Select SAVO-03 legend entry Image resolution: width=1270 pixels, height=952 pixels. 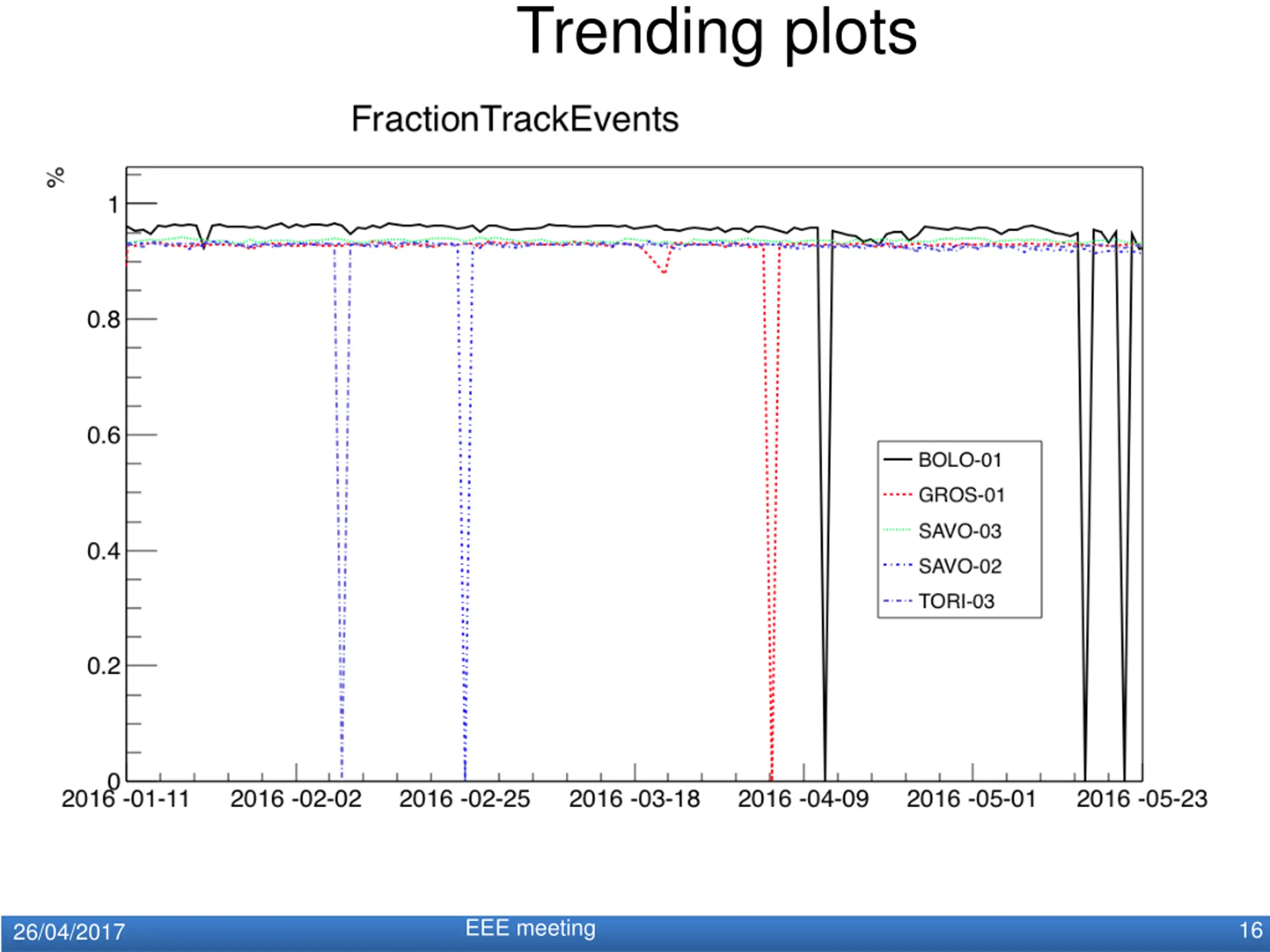[943, 531]
